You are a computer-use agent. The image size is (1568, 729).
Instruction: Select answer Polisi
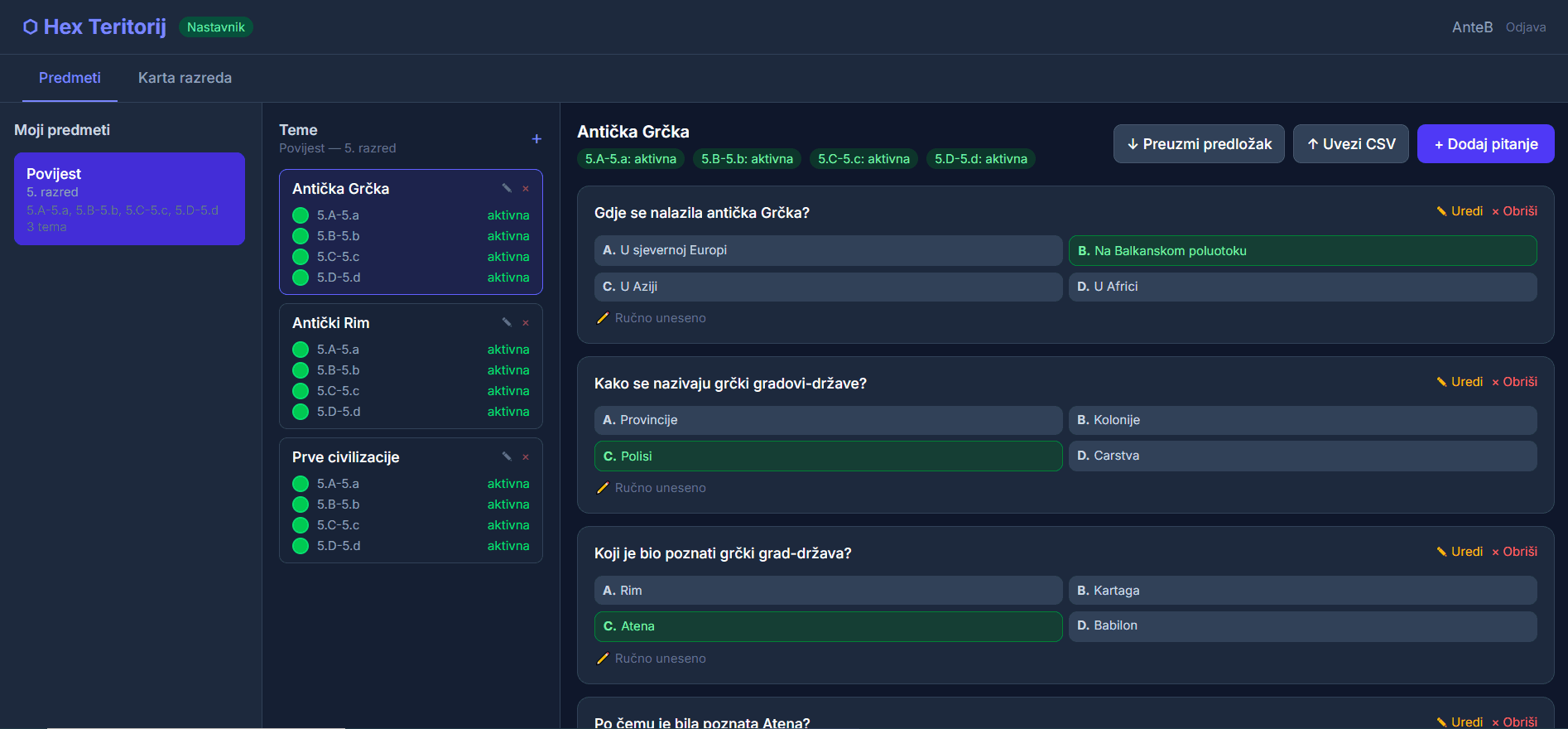tap(828, 456)
